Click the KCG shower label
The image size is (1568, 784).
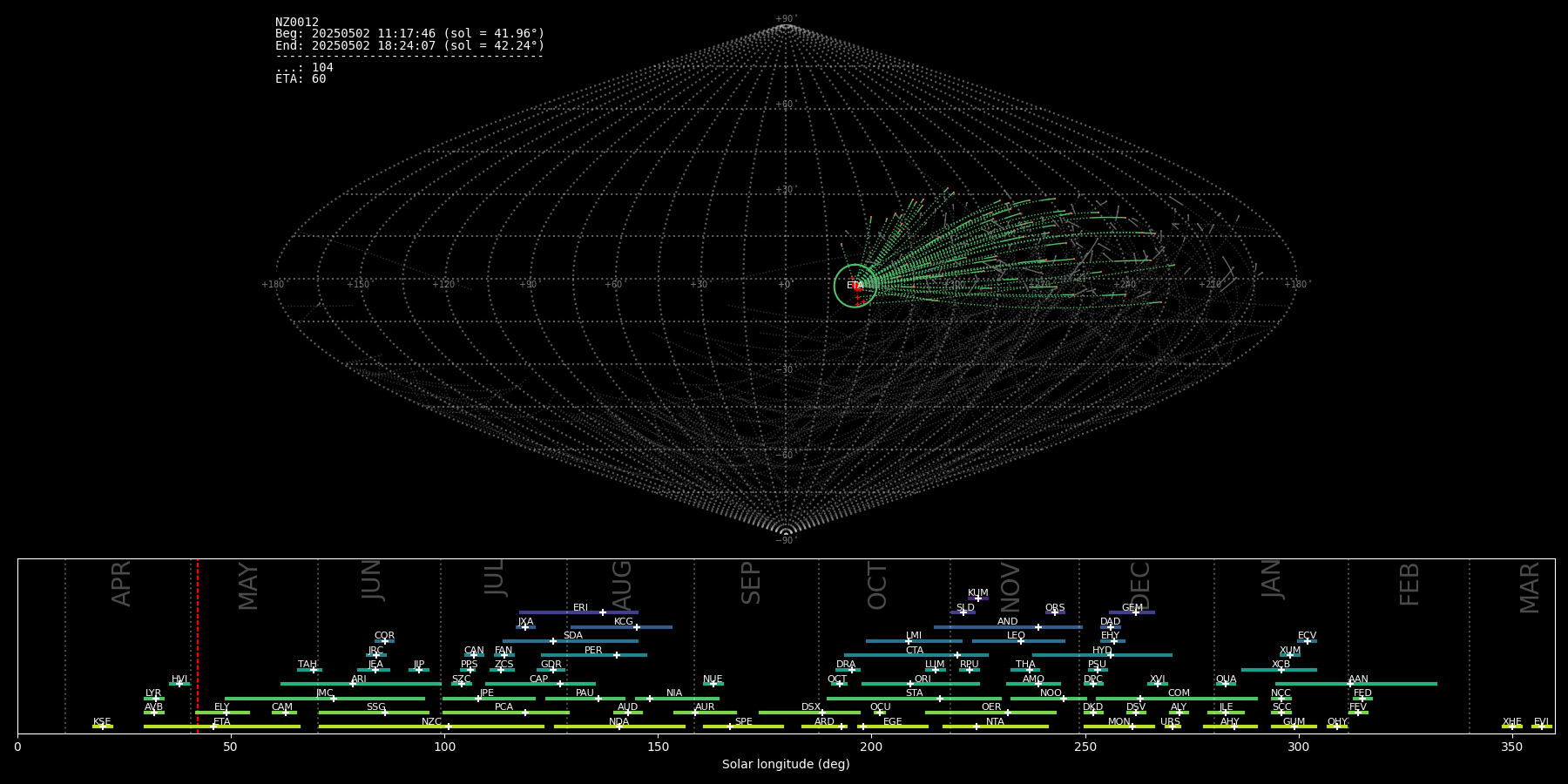624,622
